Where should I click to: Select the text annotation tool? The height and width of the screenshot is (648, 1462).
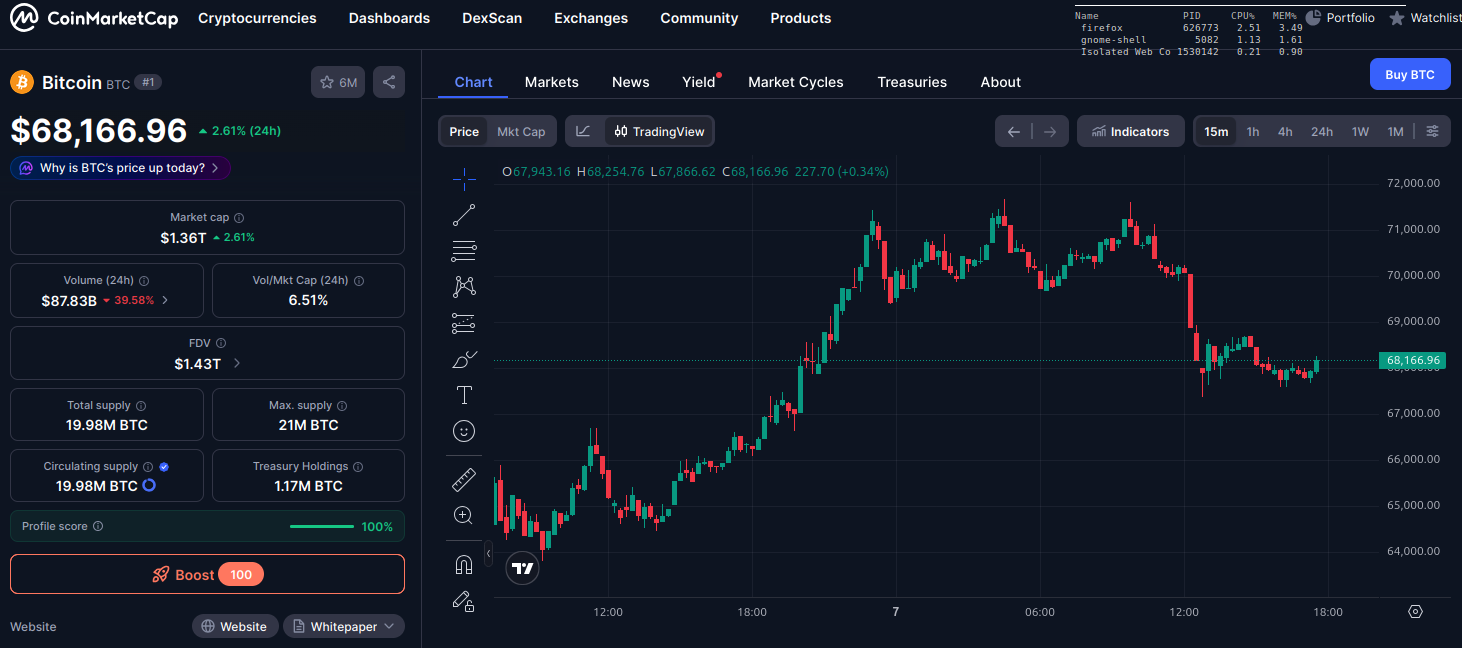(x=464, y=395)
